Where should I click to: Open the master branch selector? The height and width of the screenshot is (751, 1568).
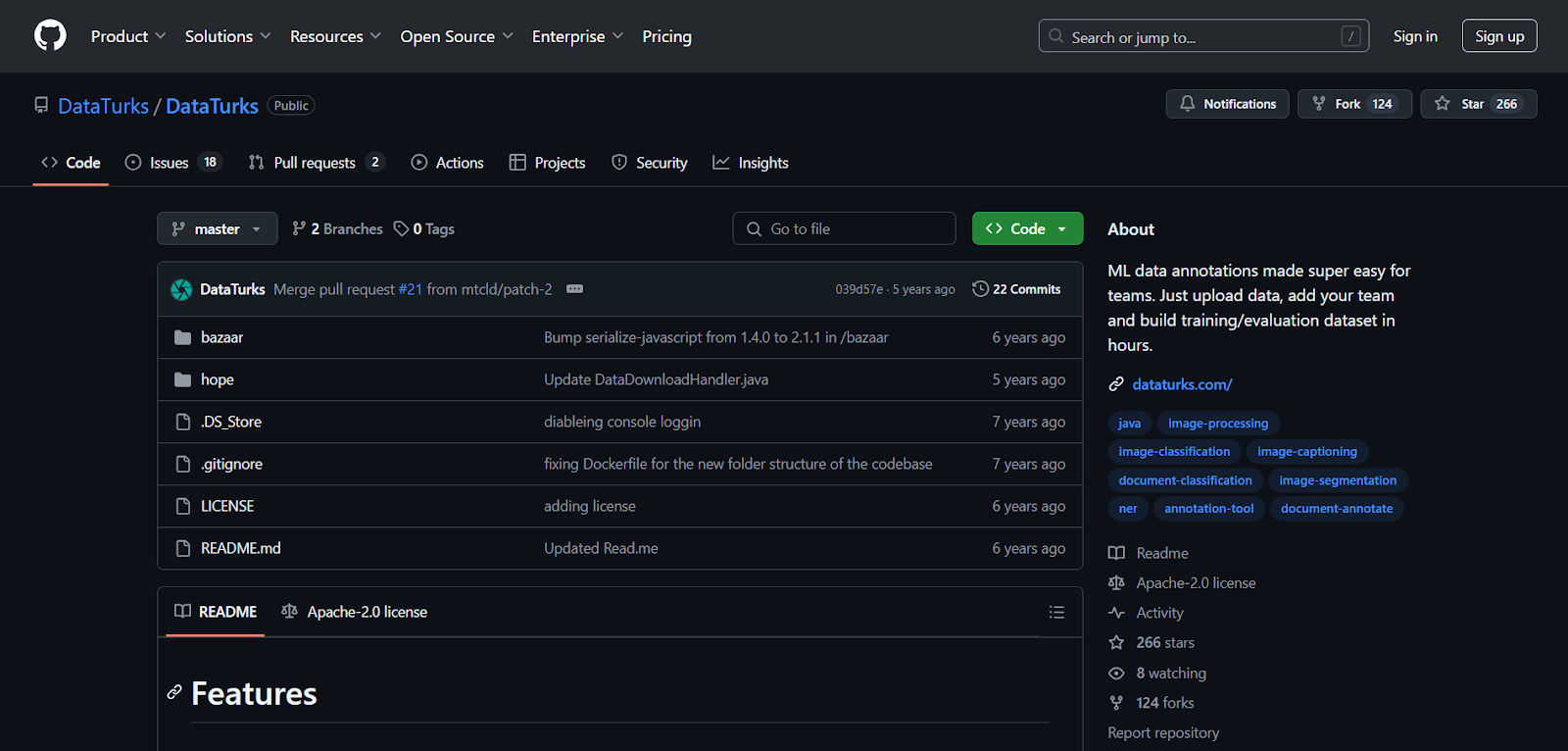click(217, 228)
